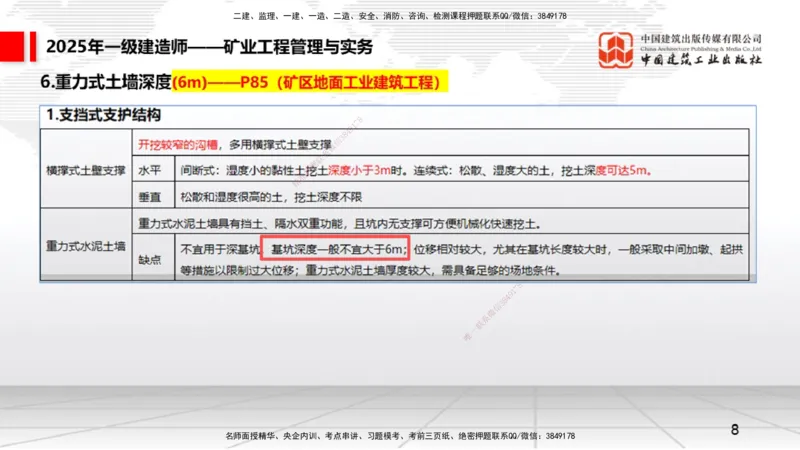The width and height of the screenshot is (800, 450).
Task: Click the heading '6.重力式土墙深度'
Action: click(106, 82)
